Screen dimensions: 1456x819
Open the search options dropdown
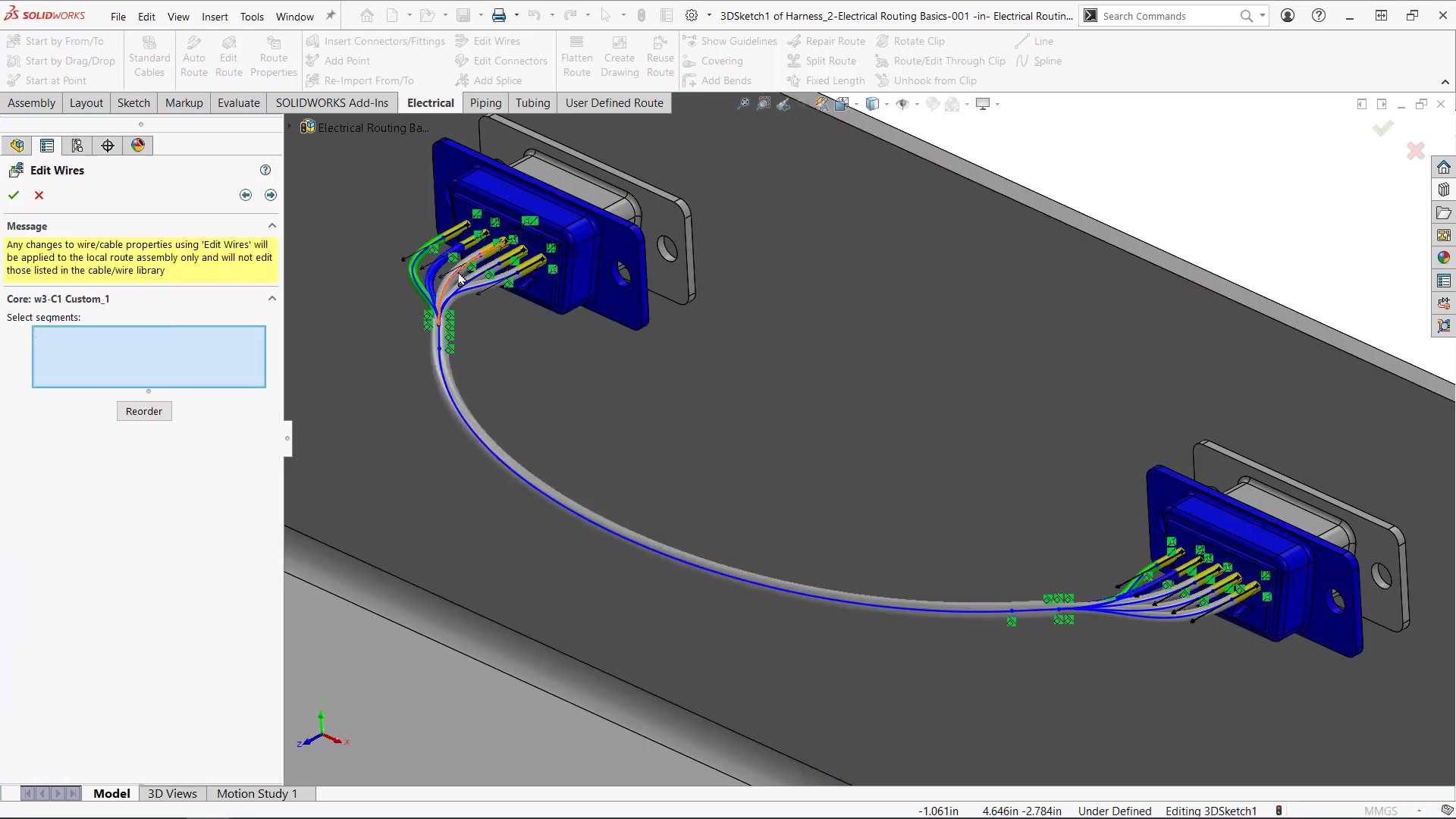click(1263, 16)
